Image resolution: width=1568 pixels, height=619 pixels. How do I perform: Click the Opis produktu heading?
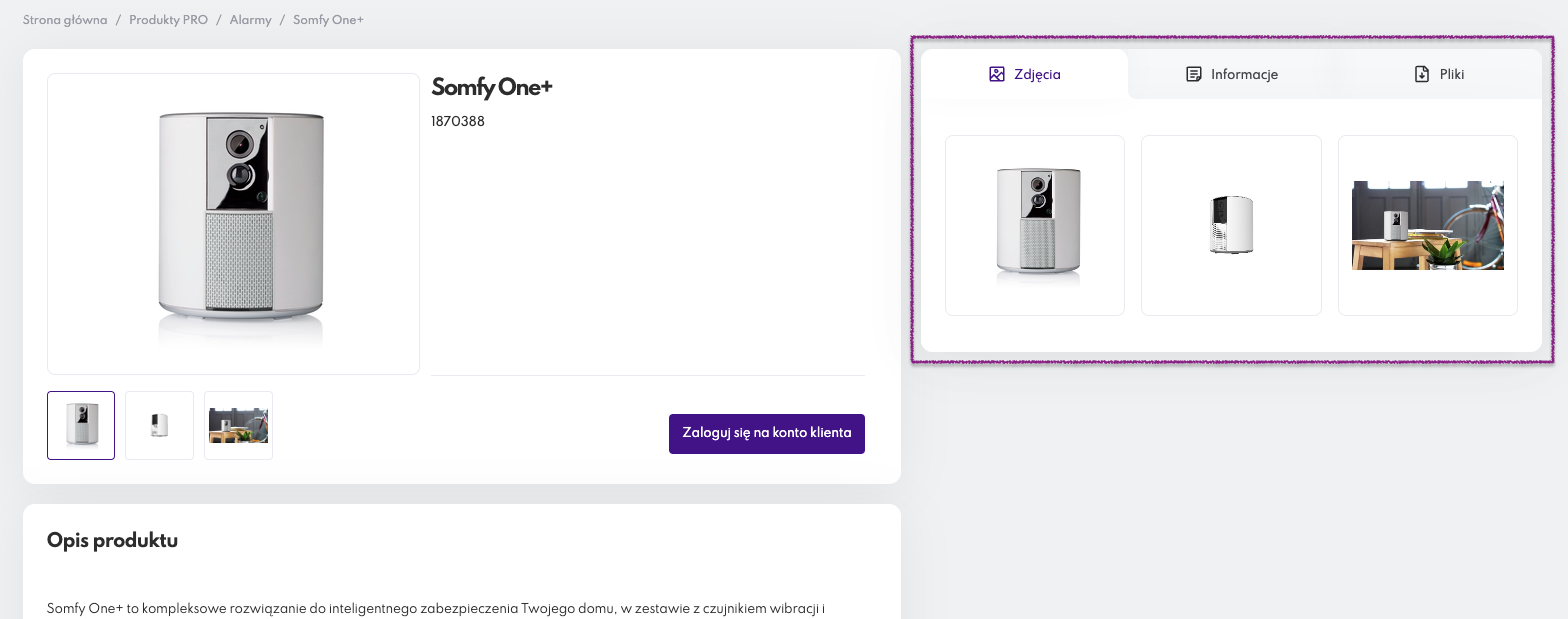click(112, 541)
